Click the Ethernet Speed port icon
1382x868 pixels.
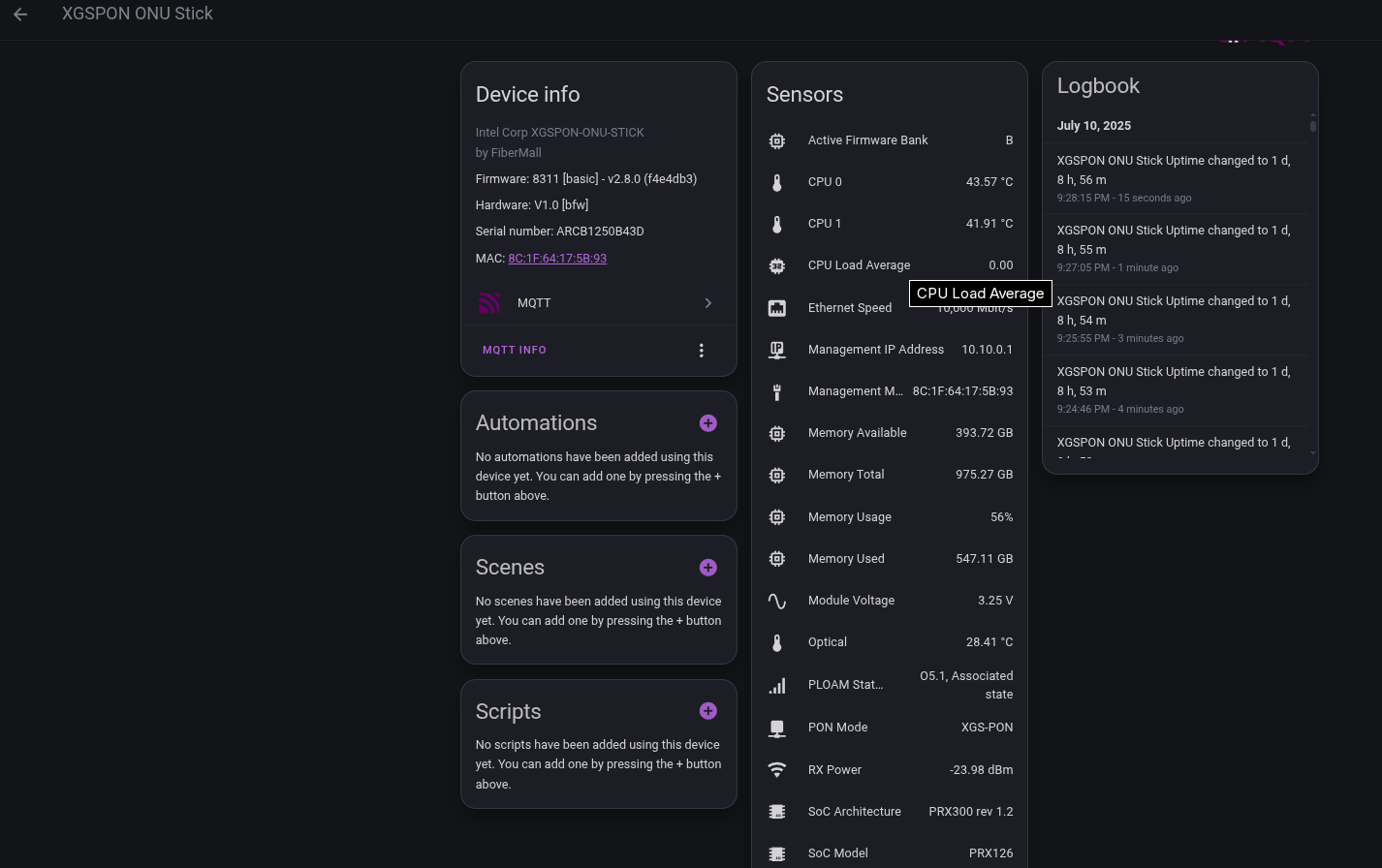pyautogui.click(x=777, y=308)
